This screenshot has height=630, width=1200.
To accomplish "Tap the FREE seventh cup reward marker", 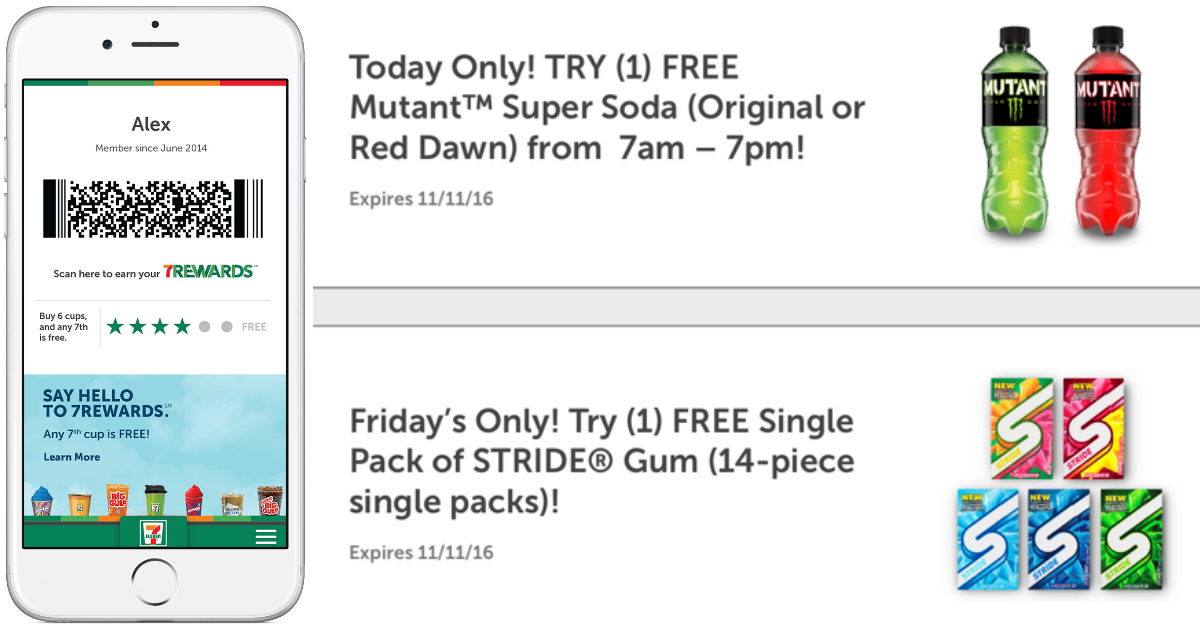I will [x=252, y=326].
